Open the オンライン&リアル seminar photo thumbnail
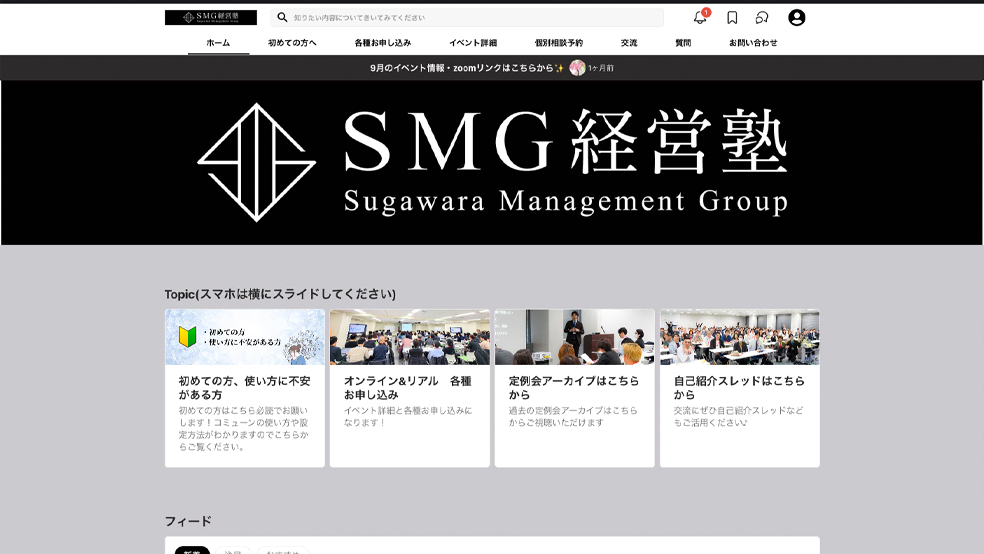Screen dimensions: 984x554 410,337
